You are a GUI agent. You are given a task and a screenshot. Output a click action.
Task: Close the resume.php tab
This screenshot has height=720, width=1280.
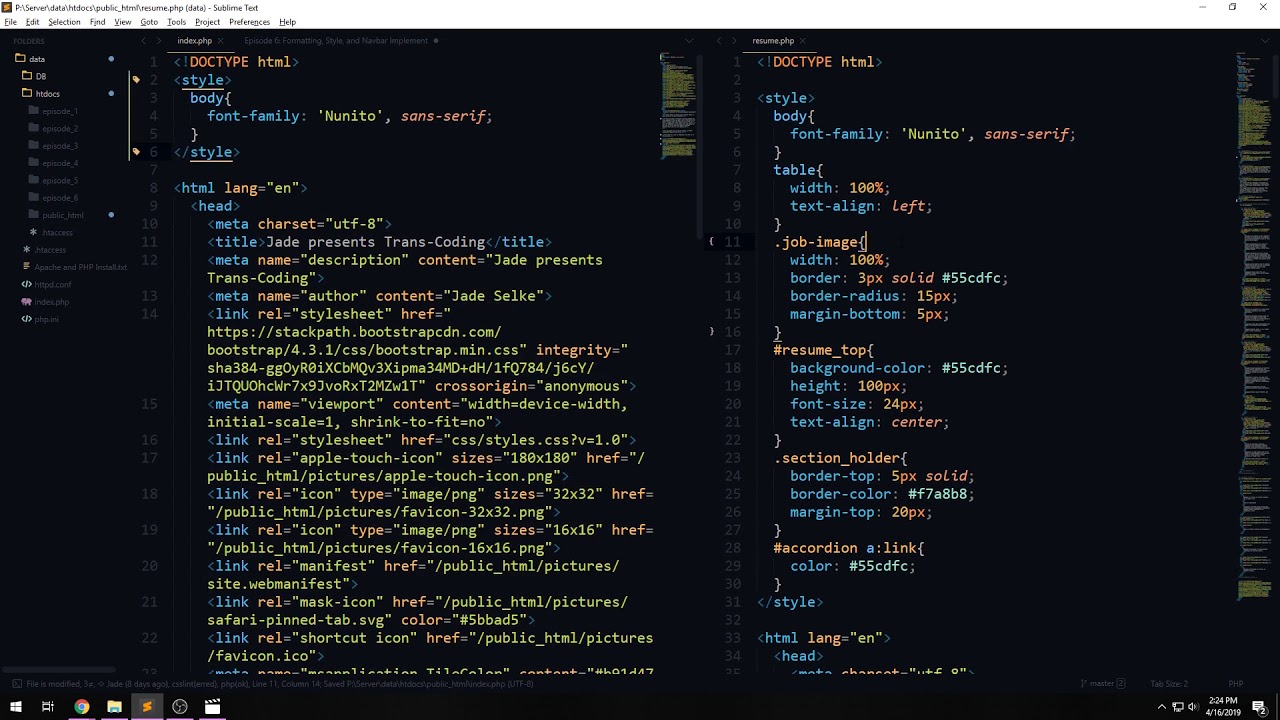(802, 41)
